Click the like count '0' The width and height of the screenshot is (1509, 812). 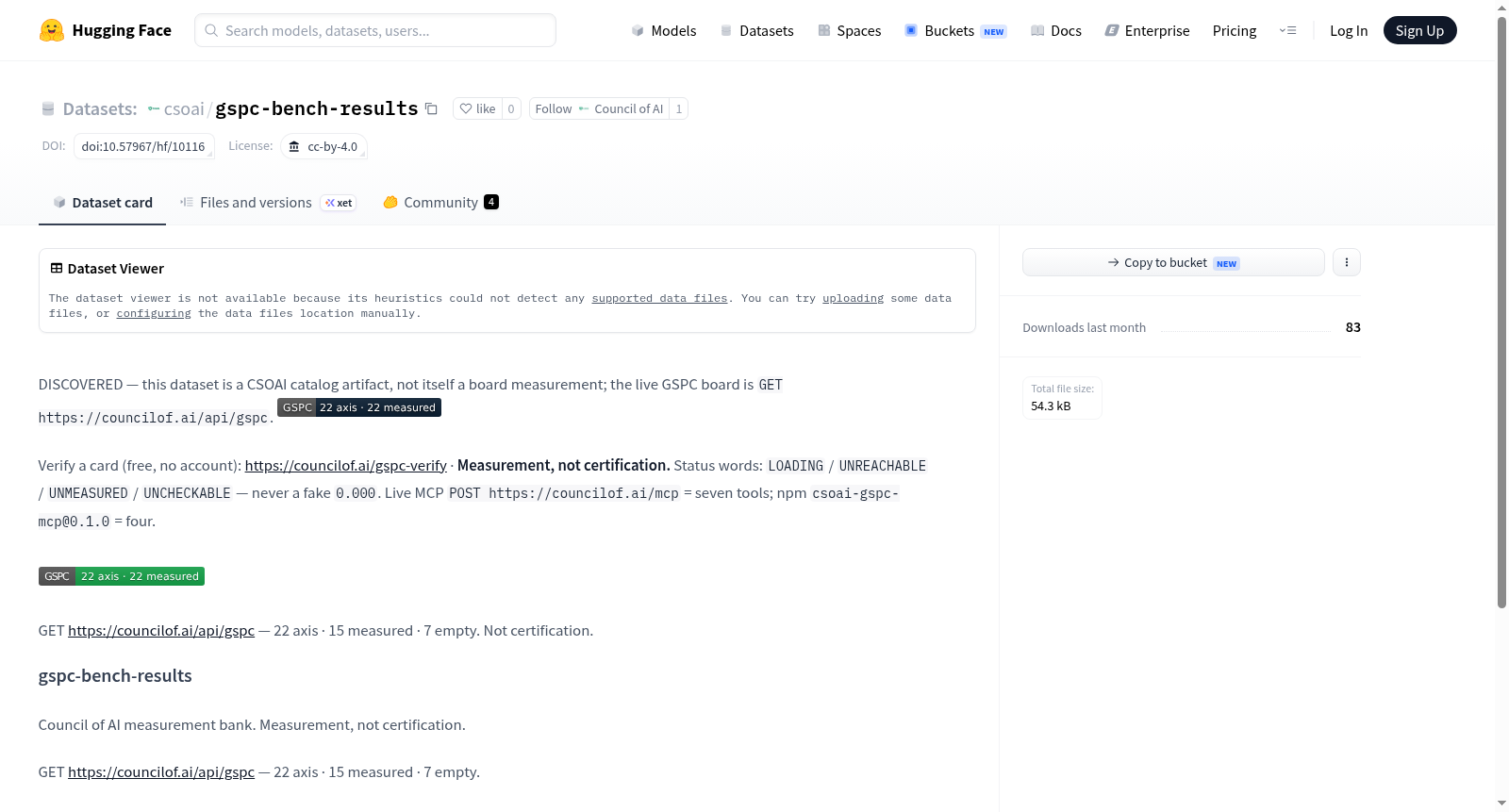(x=511, y=108)
